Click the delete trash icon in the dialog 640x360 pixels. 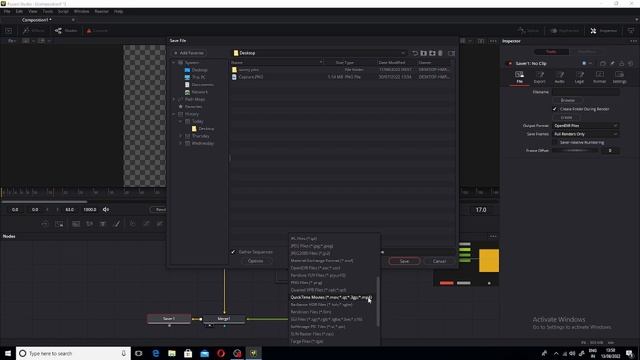[x=440, y=53]
